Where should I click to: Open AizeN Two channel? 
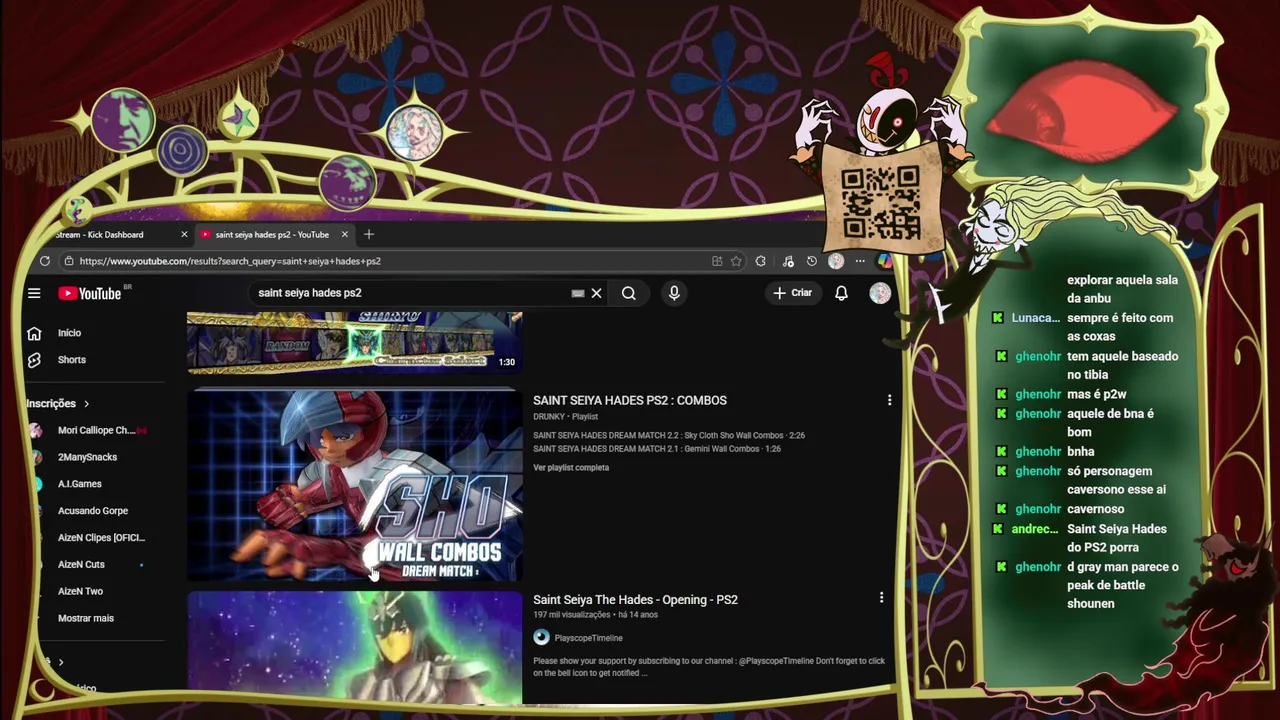pyautogui.click(x=80, y=591)
